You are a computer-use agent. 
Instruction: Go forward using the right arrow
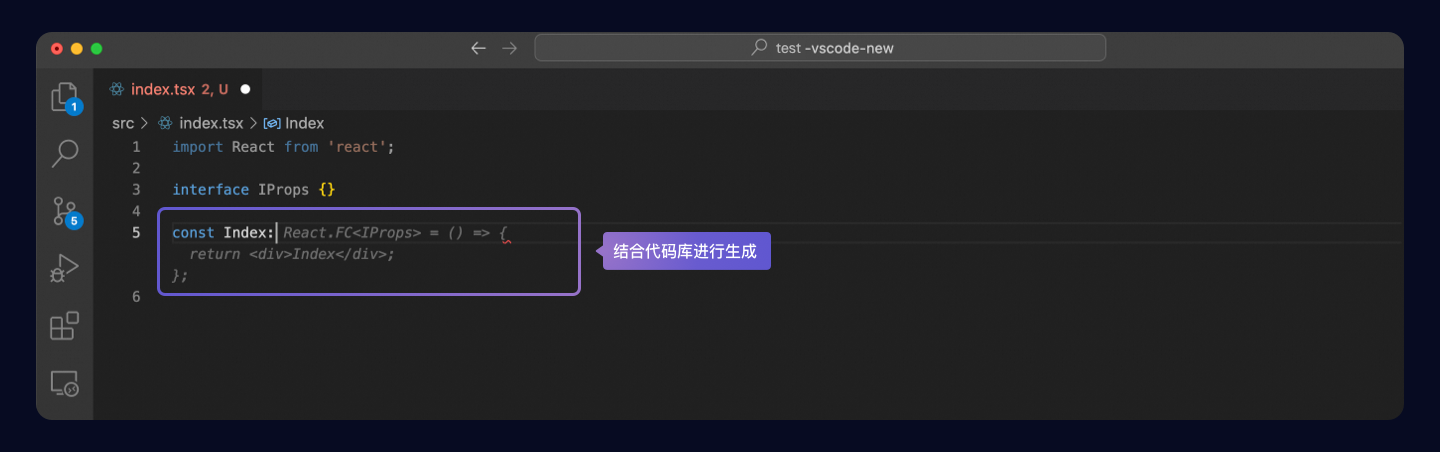[510, 48]
